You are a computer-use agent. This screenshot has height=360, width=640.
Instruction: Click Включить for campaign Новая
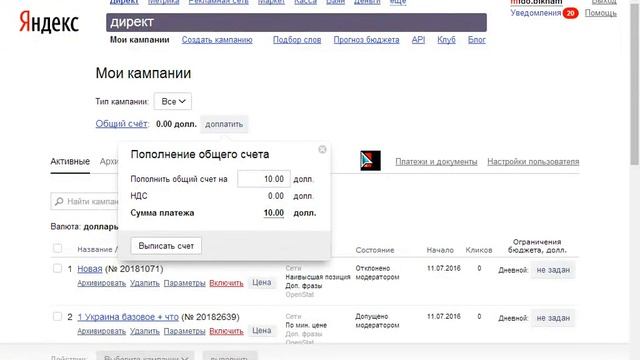(226, 283)
